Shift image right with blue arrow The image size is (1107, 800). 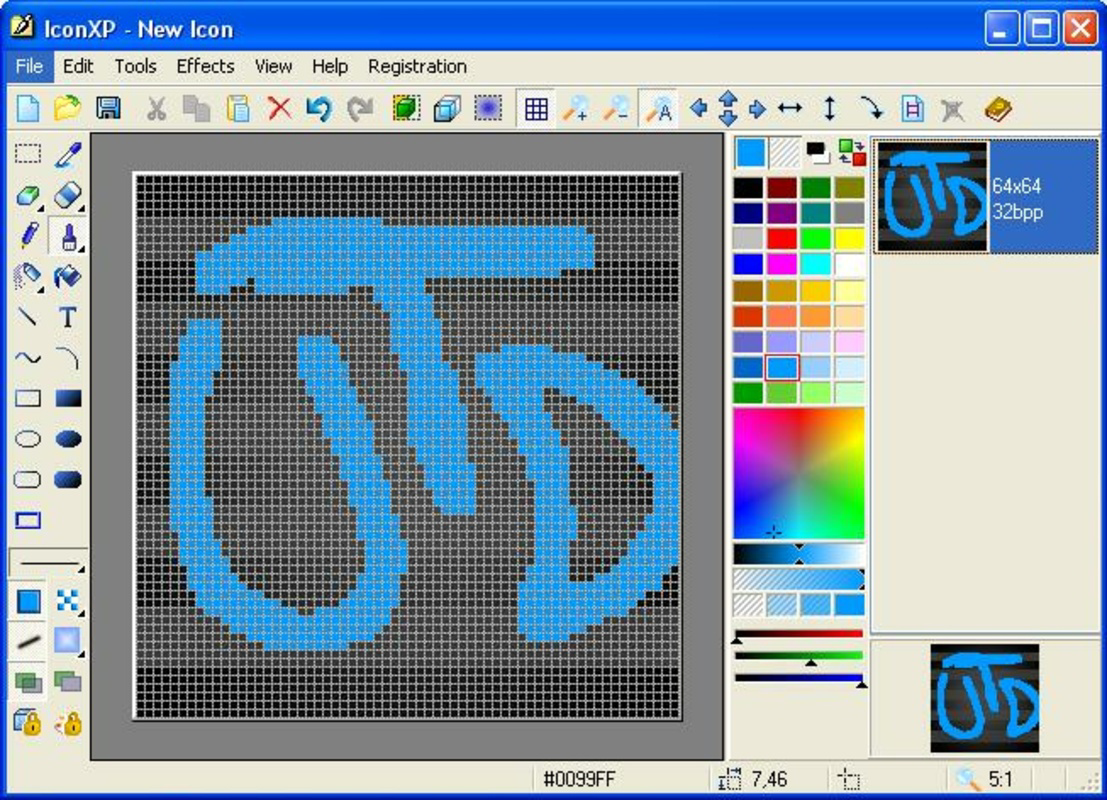point(757,109)
